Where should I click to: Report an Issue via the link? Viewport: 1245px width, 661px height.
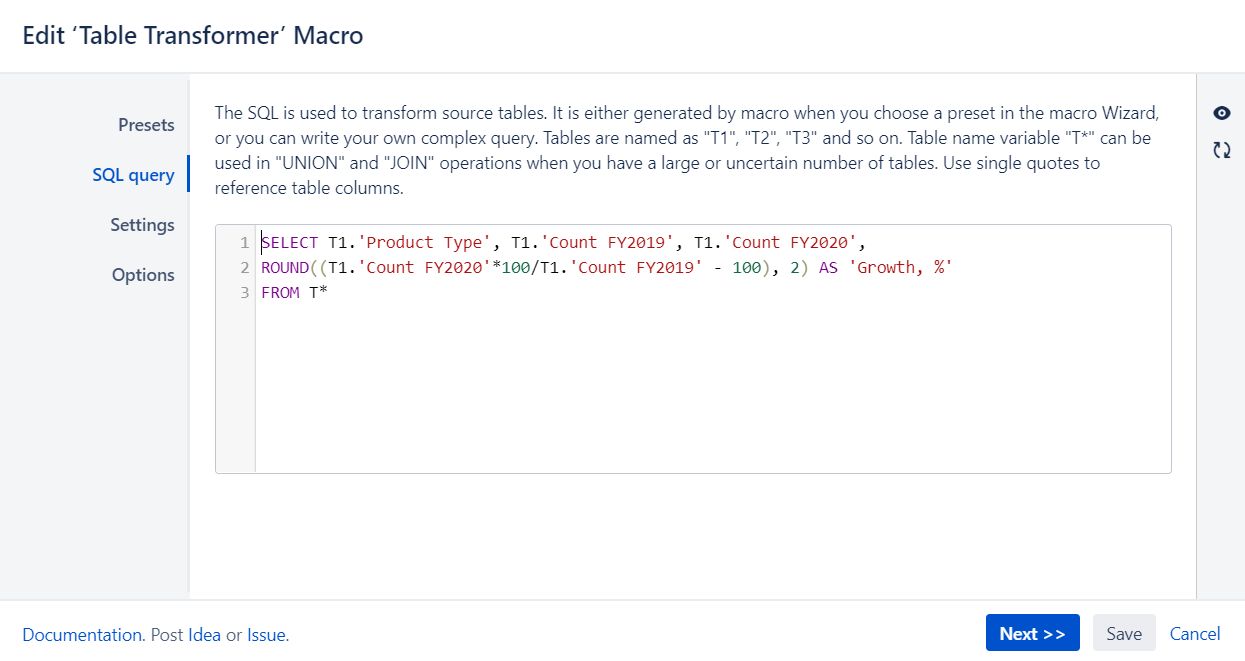click(267, 634)
